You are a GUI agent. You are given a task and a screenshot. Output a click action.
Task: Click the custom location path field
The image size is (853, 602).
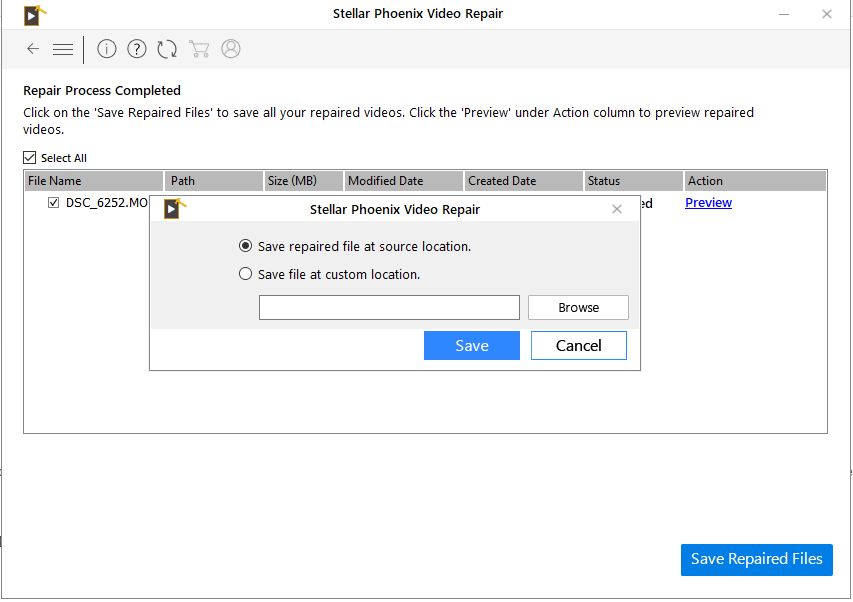[x=389, y=308]
